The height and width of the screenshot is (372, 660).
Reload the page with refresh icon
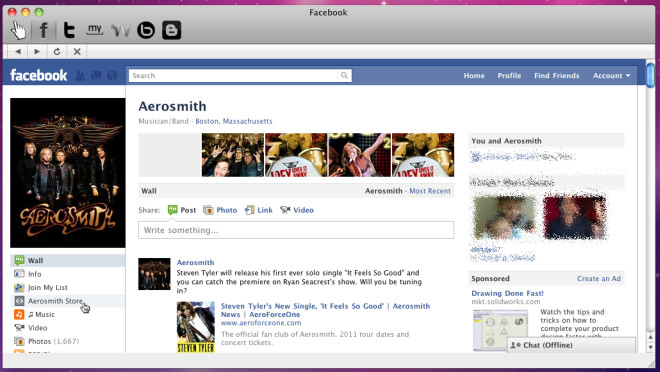[57, 51]
